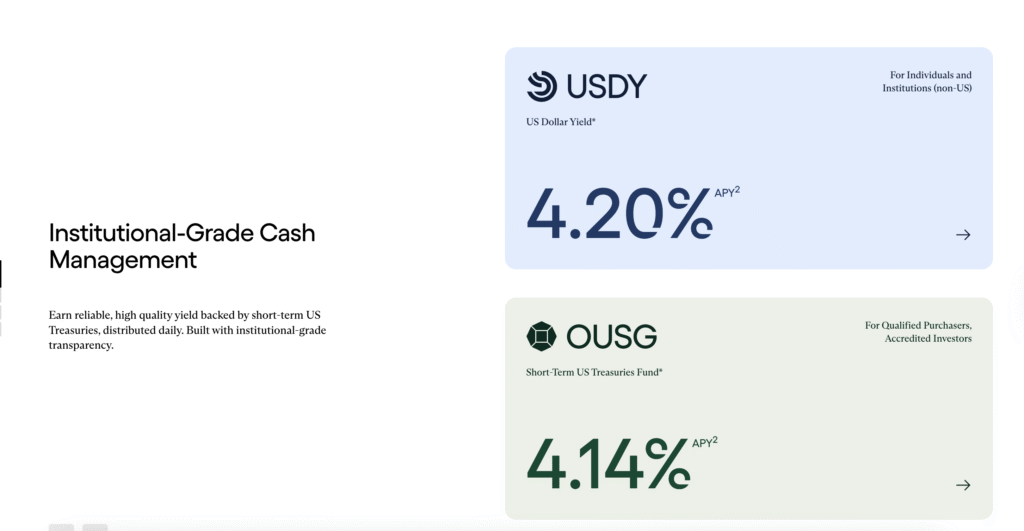Select the active black section indicator bar
Screen dimensions: 1024x531
tap(1, 274)
